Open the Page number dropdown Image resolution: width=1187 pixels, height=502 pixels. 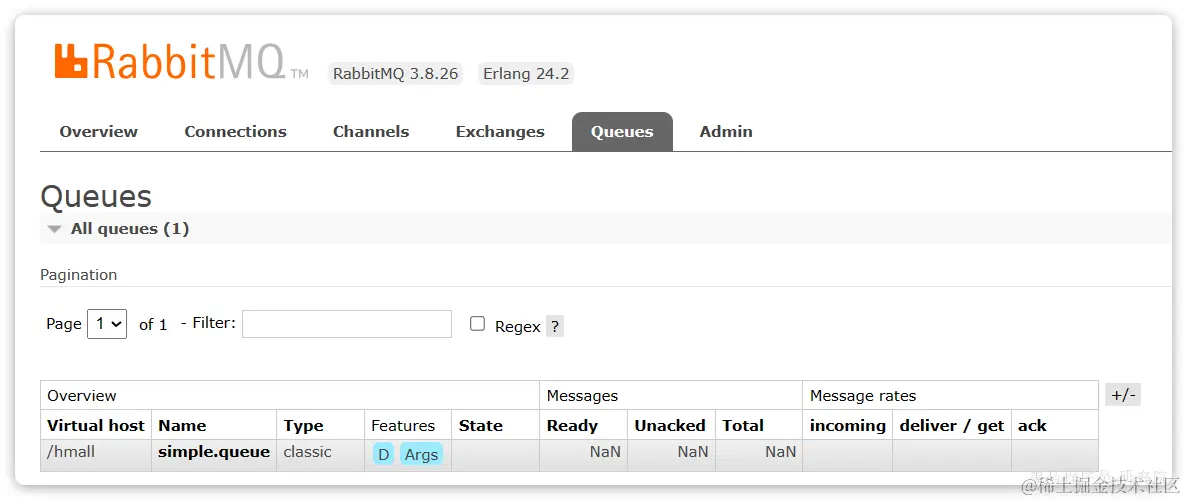tap(107, 323)
